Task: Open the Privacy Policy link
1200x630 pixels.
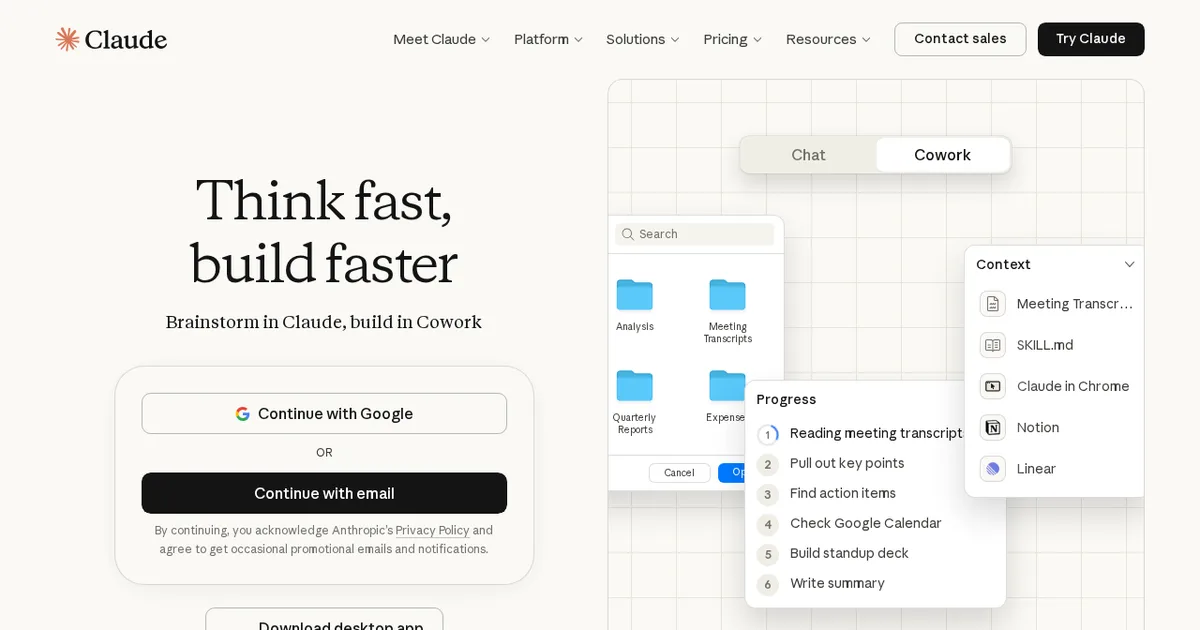Action: [432, 530]
